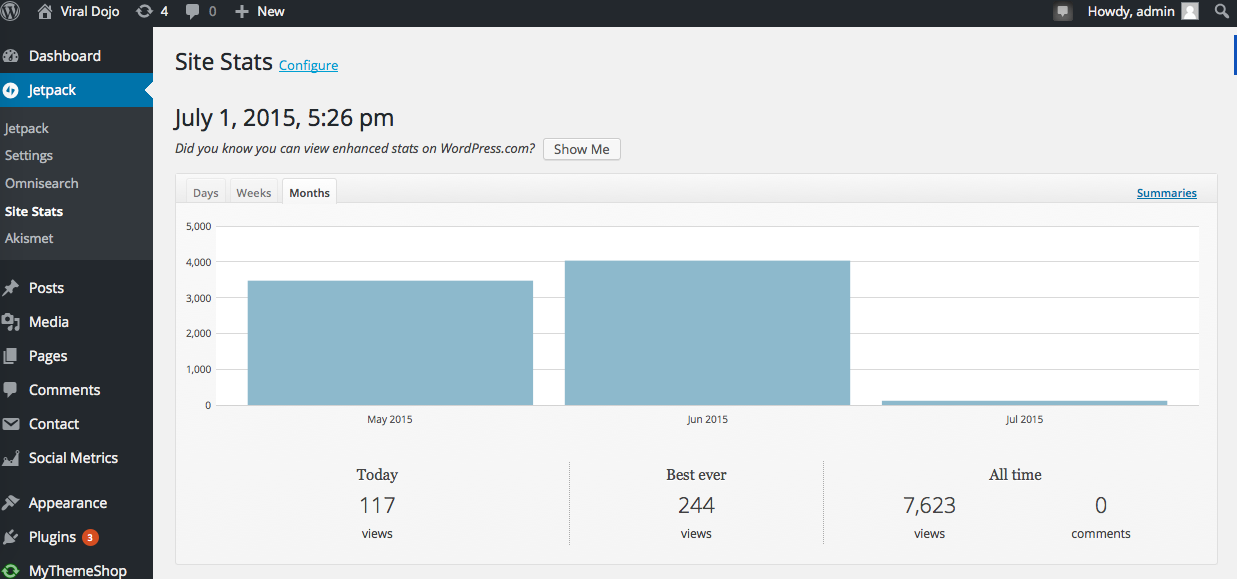Click the Viral Dojo home icon

click(x=45, y=11)
